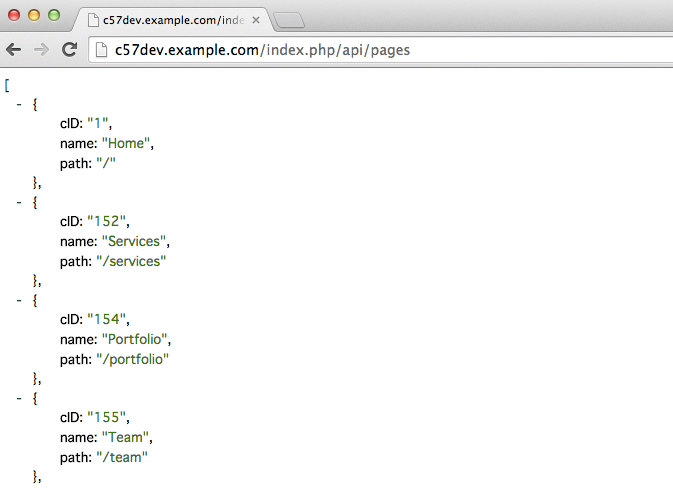Click the browser forward arrow
Viewport: 673px width, 488px height.
(41, 49)
